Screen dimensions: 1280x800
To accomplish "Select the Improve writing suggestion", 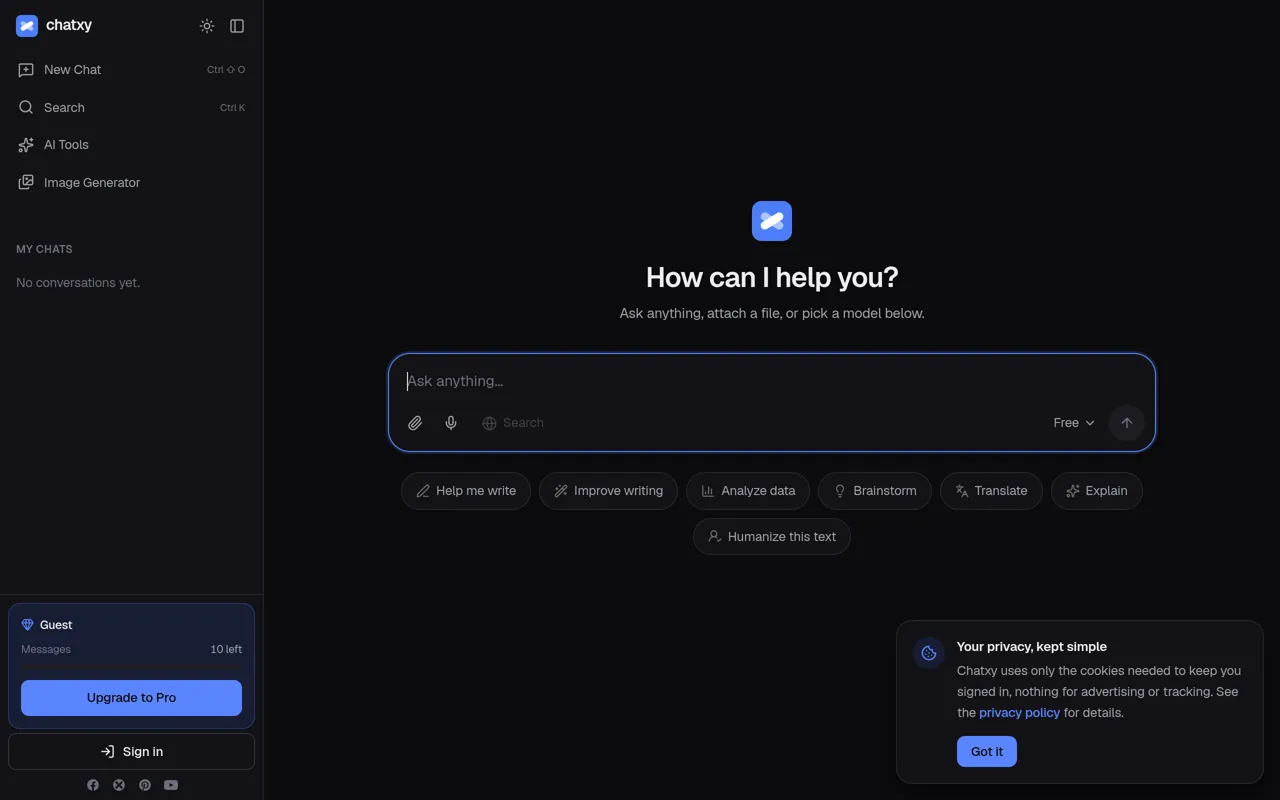I will (608, 491).
